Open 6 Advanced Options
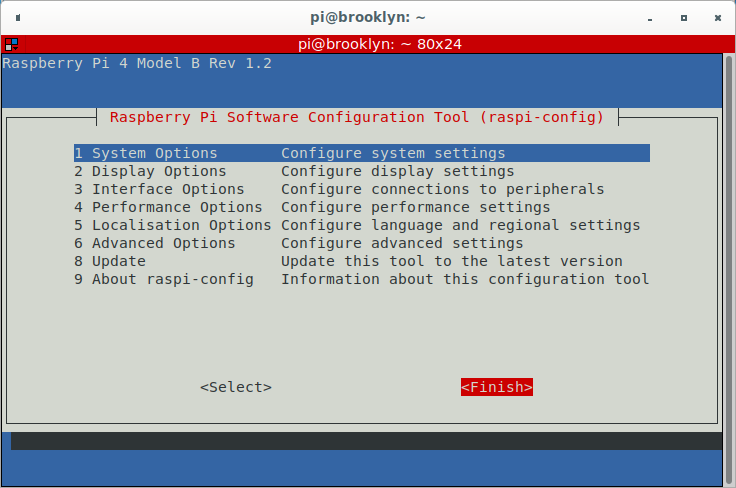 [361, 243]
